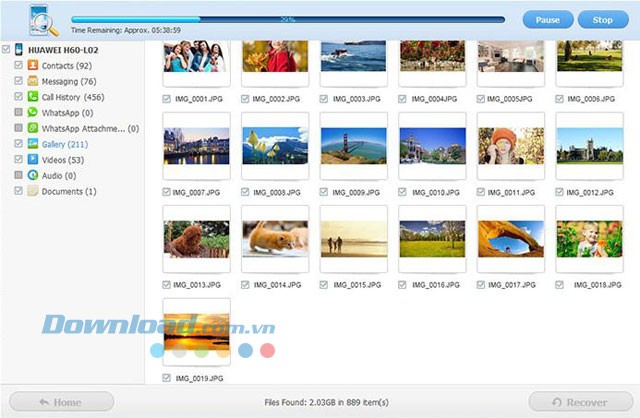
Task: Select the green meadow photo IMG_0016
Action: (x=432, y=239)
